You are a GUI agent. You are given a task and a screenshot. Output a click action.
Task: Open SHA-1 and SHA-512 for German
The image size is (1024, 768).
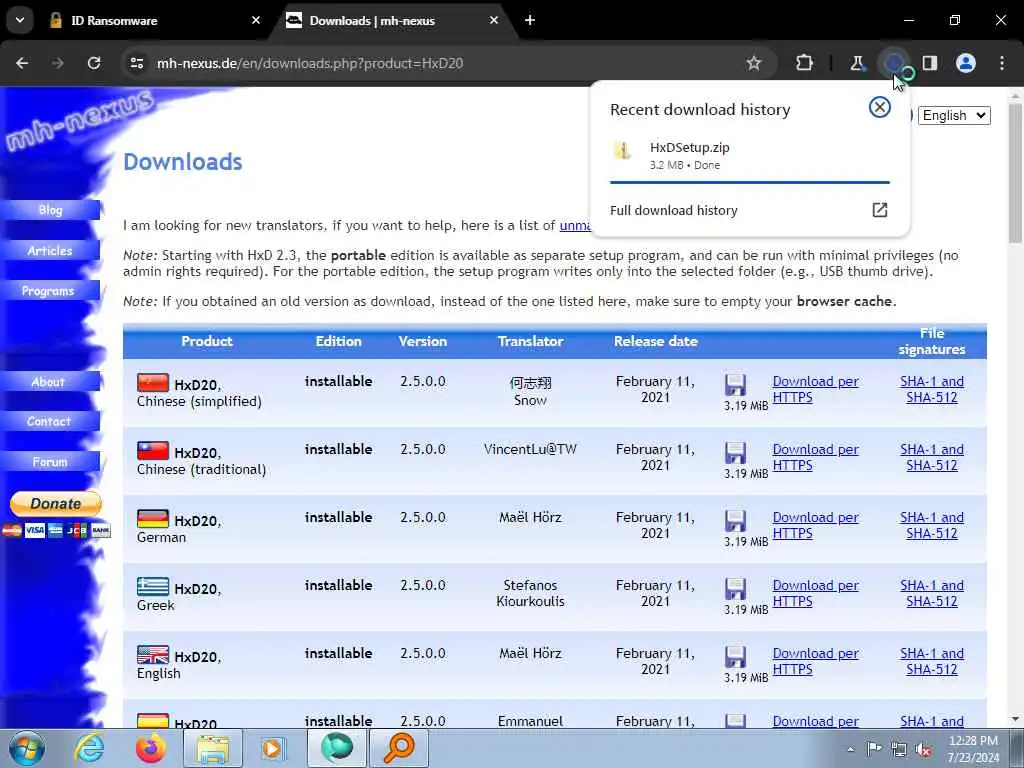[x=932, y=525]
